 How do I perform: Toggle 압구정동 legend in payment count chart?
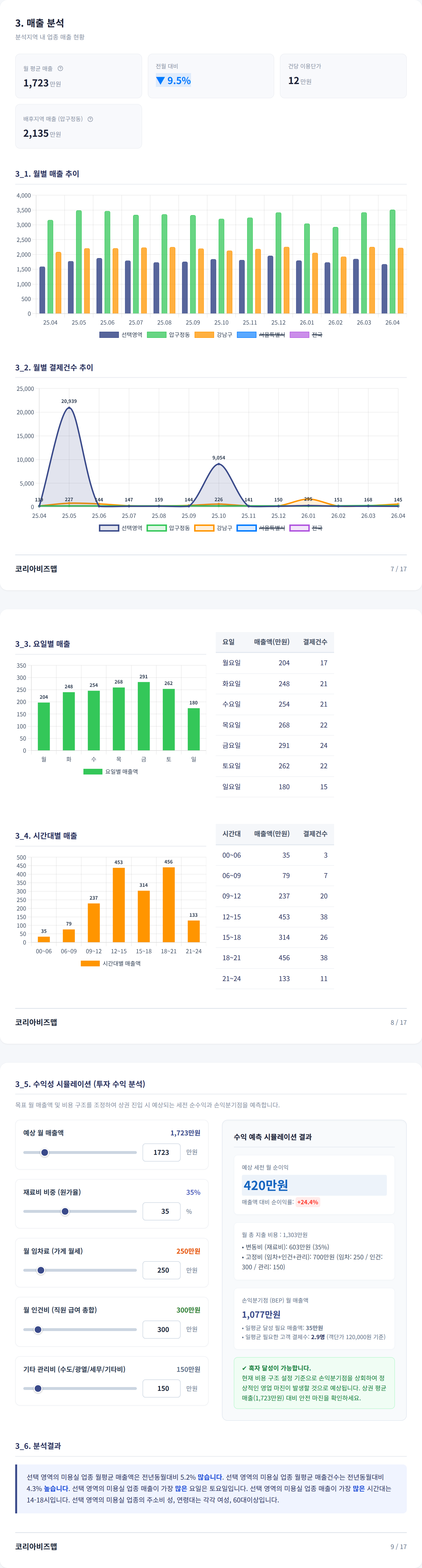[169, 528]
